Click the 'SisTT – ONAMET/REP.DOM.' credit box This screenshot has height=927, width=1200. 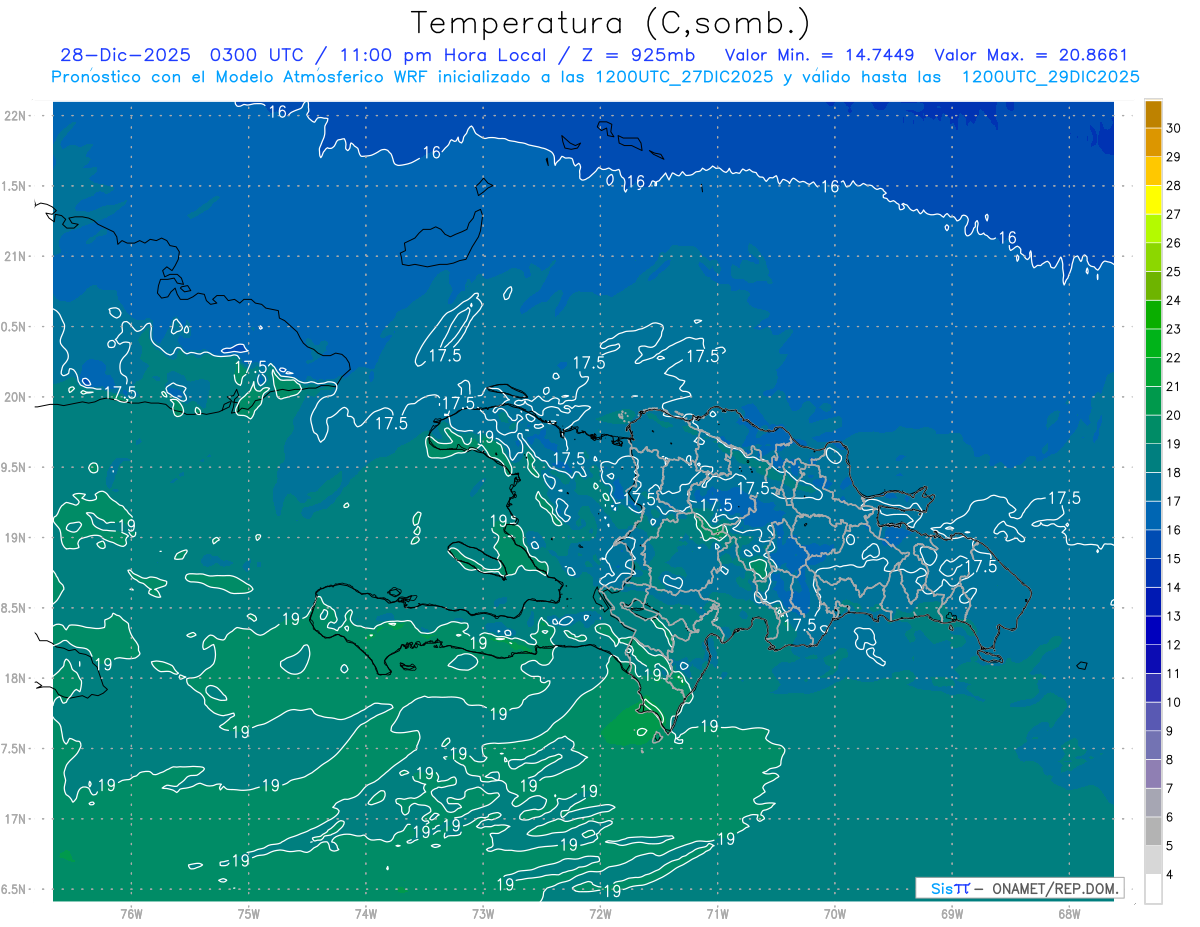[x=1019, y=888]
